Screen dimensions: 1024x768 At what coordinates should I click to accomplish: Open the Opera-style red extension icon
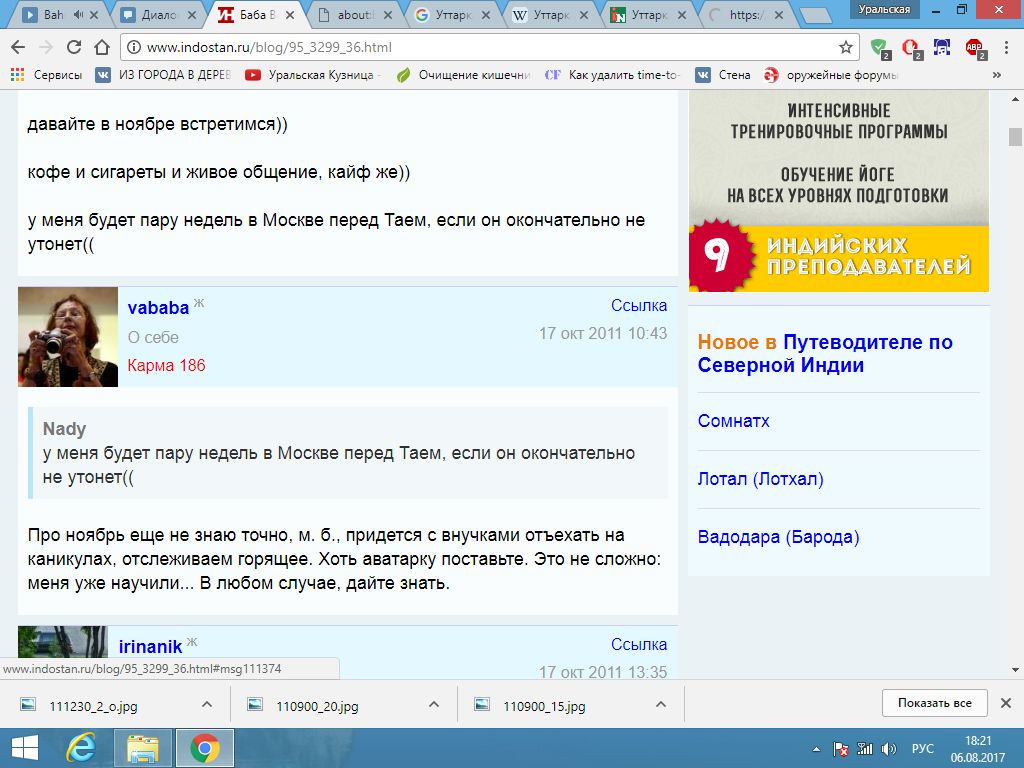pyautogui.click(x=910, y=47)
